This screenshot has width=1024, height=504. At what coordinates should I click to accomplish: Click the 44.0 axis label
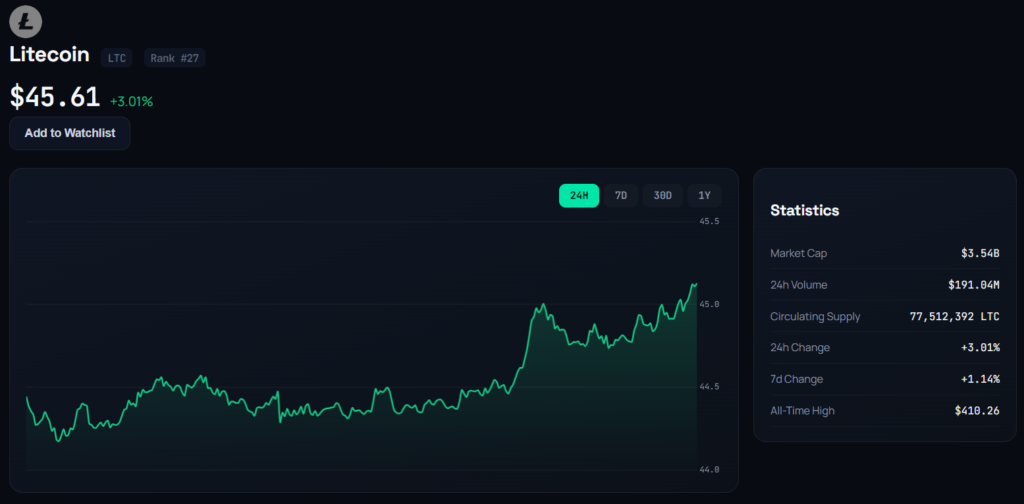click(709, 469)
